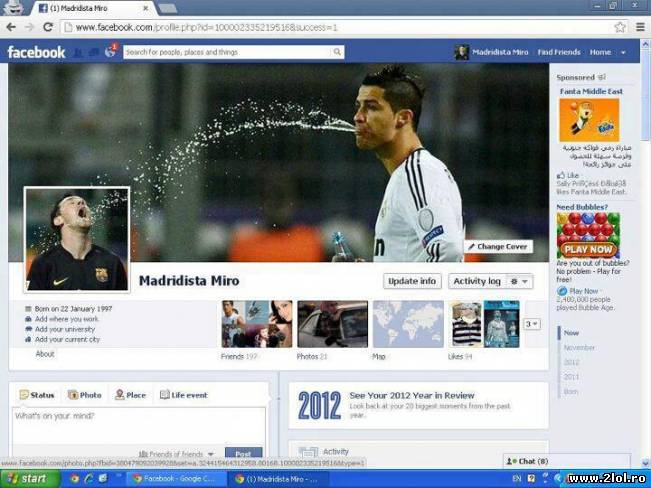Click What's on your mind box

139,426
